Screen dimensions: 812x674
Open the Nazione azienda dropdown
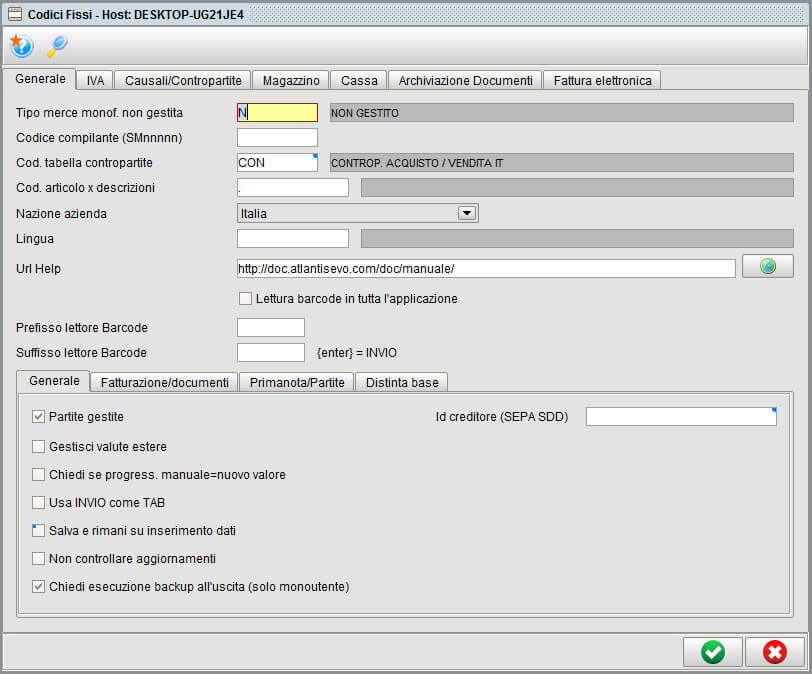tap(466, 212)
